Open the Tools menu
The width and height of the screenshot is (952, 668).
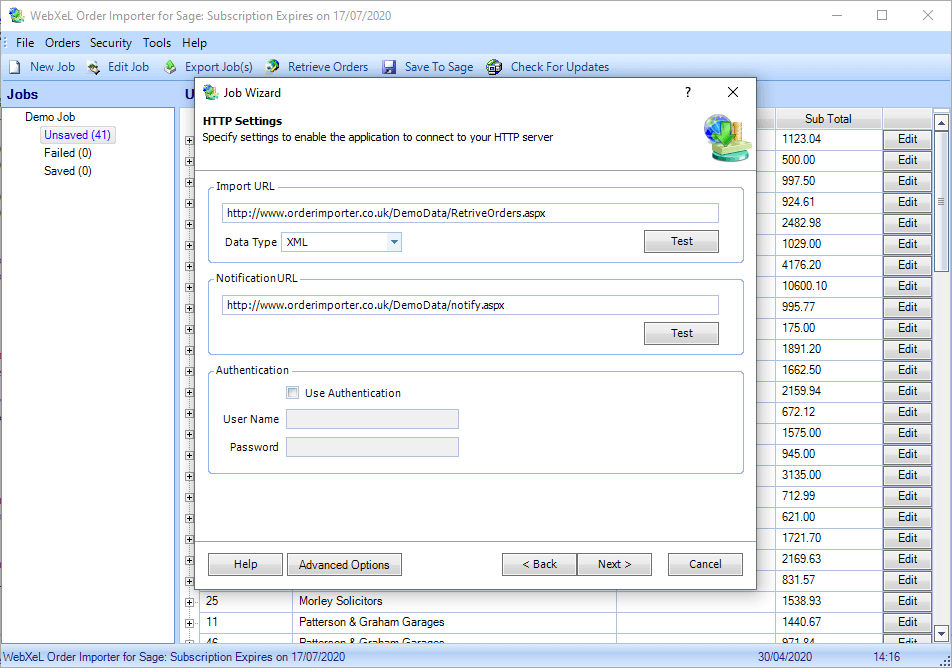point(157,43)
